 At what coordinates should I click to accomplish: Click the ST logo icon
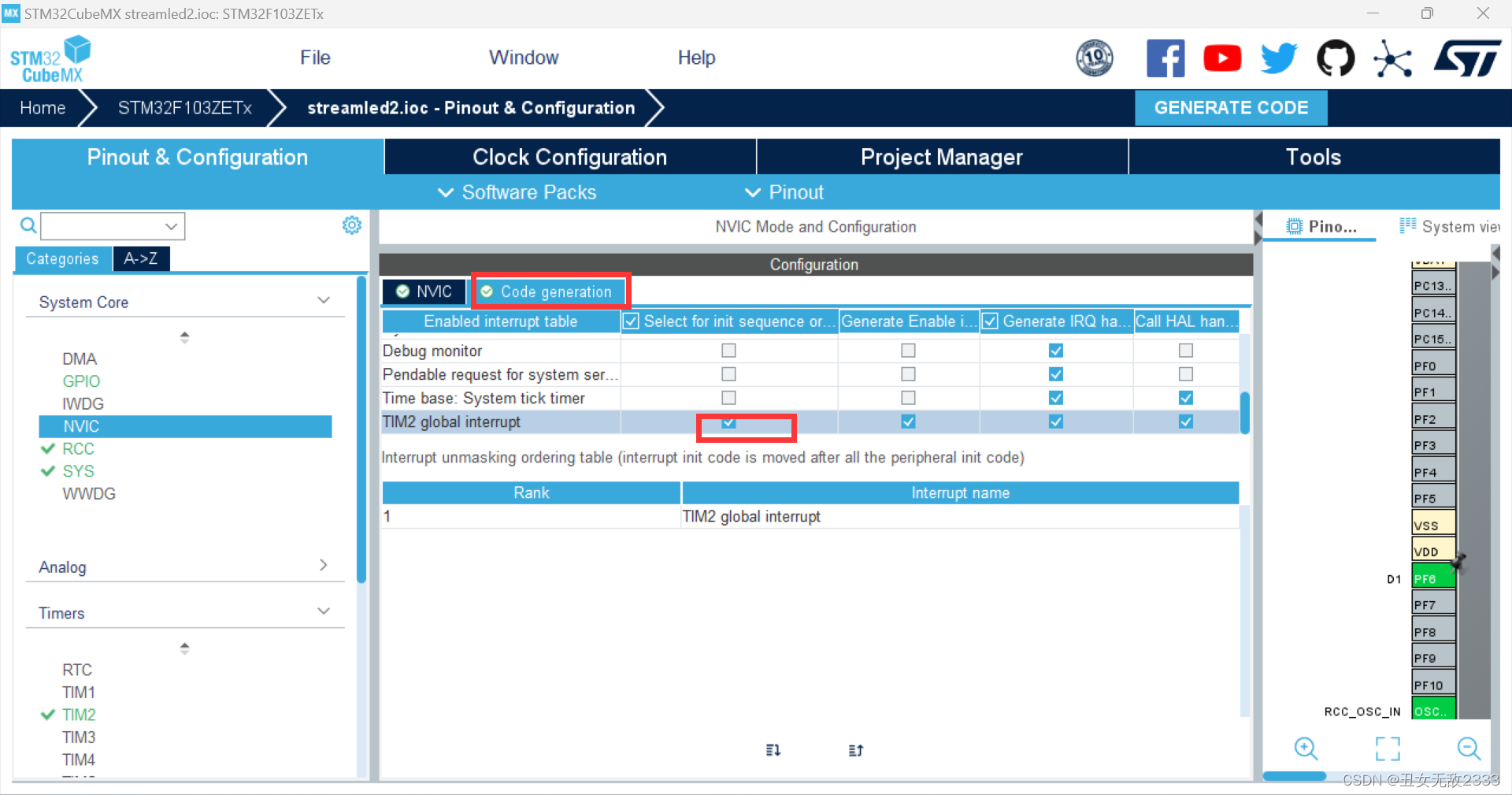click(x=1467, y=58)
